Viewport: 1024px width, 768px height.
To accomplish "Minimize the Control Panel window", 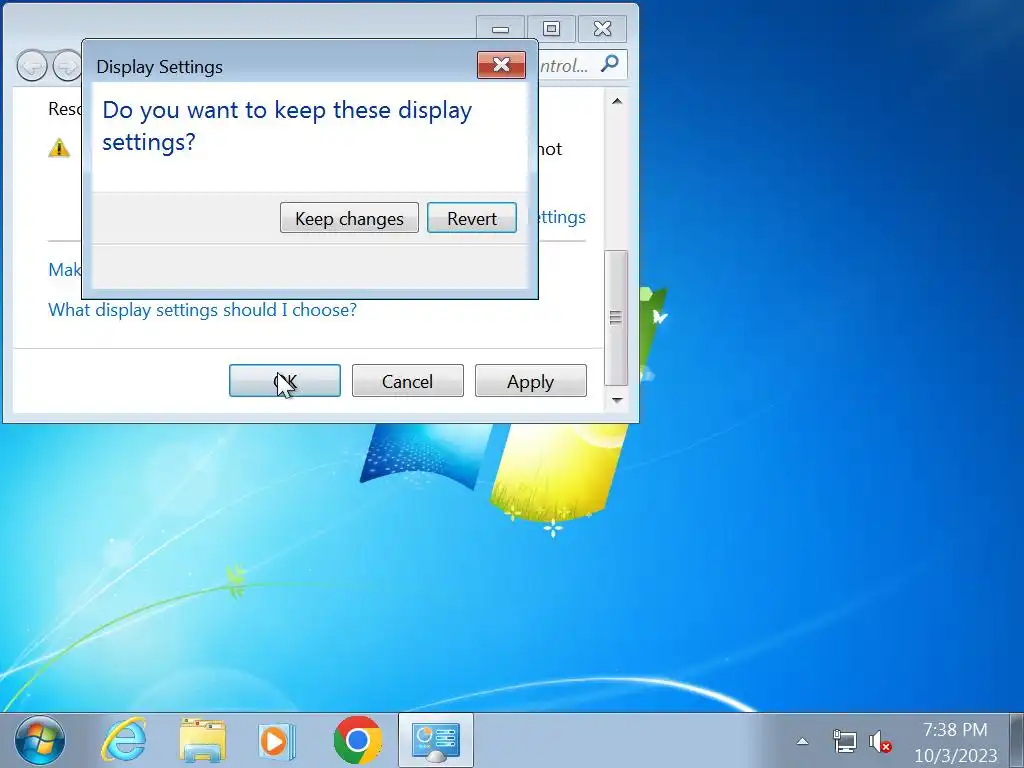I will point(500,29).
